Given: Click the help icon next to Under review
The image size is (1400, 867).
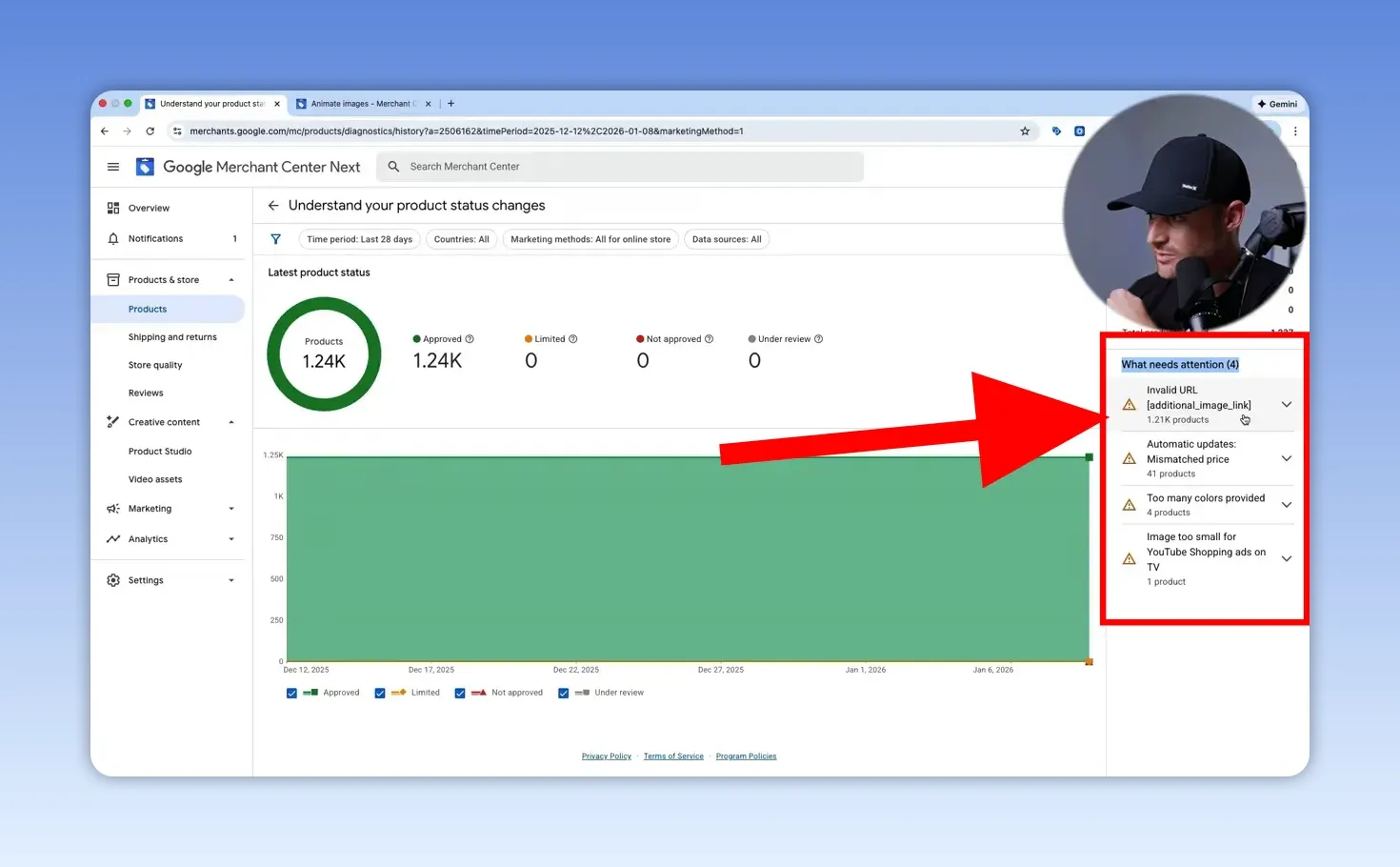Looking at the screenshot, I should (x=818, y=339).
